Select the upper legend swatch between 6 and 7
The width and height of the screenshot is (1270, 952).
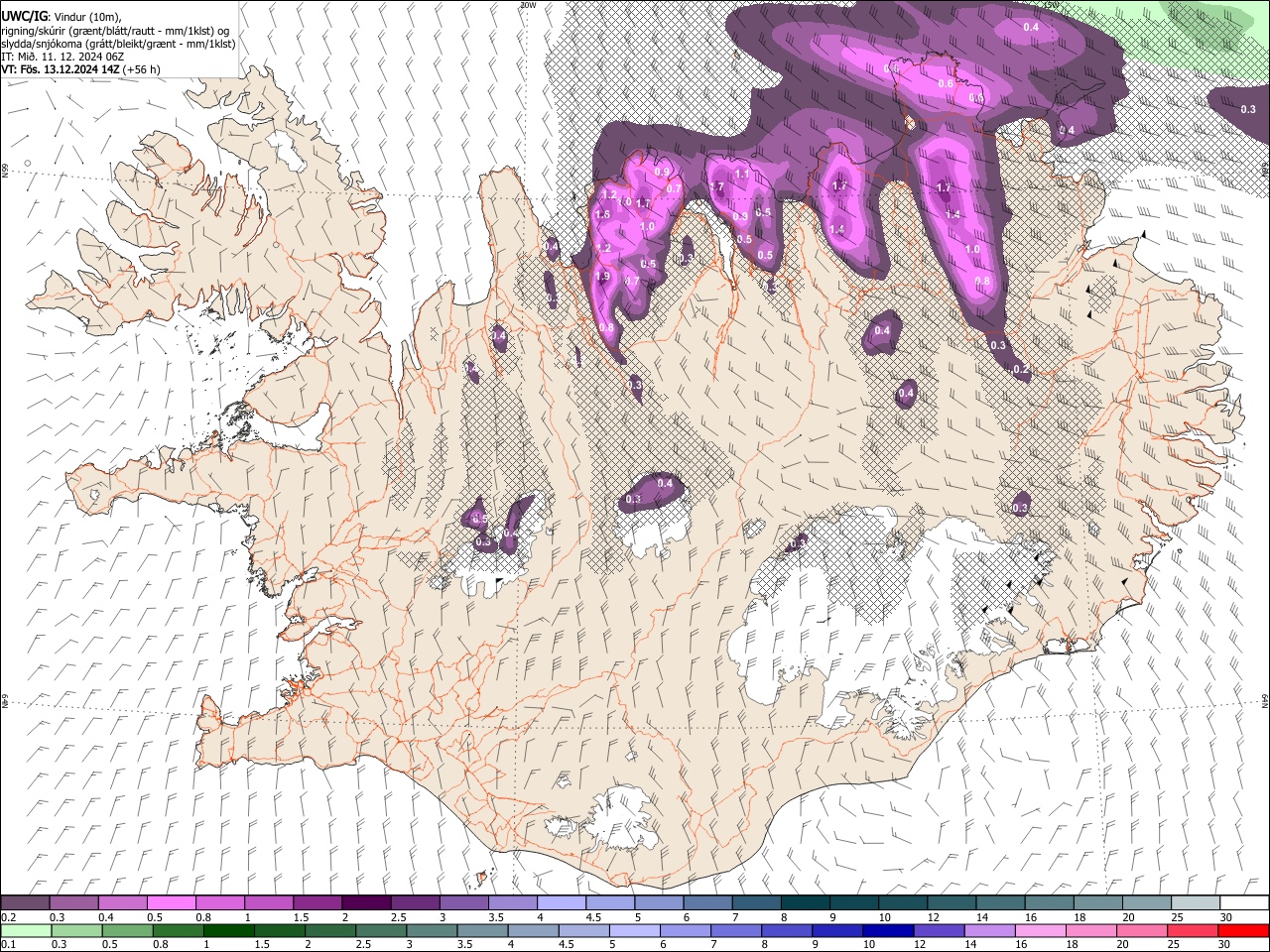point(707,903)
